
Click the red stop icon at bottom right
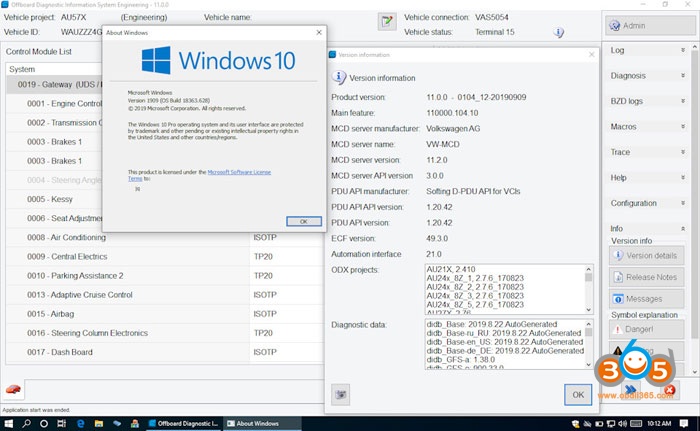[x=669, y=388]
